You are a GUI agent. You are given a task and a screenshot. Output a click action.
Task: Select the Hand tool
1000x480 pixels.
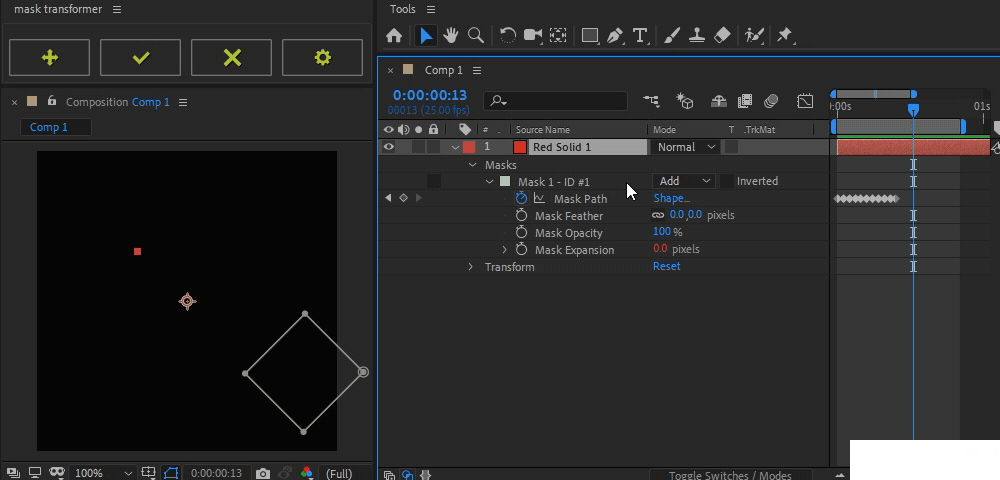[x=451, y=35]
